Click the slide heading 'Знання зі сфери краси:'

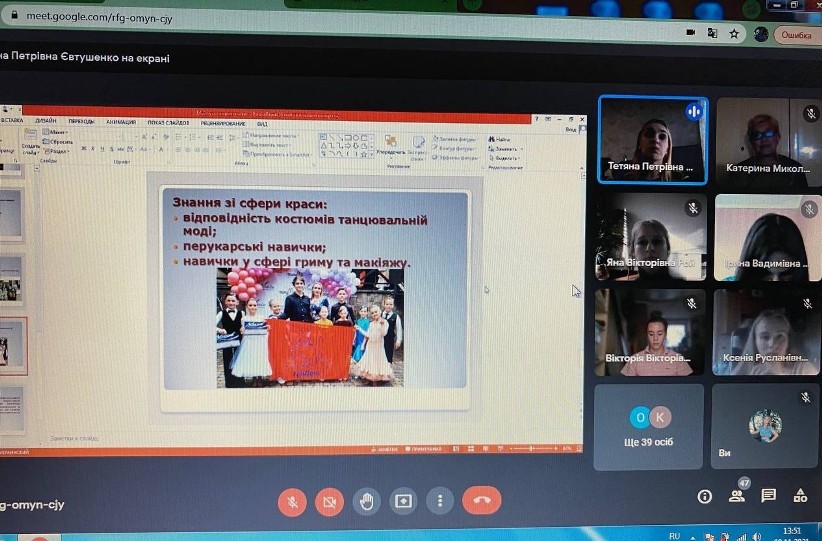250,203
